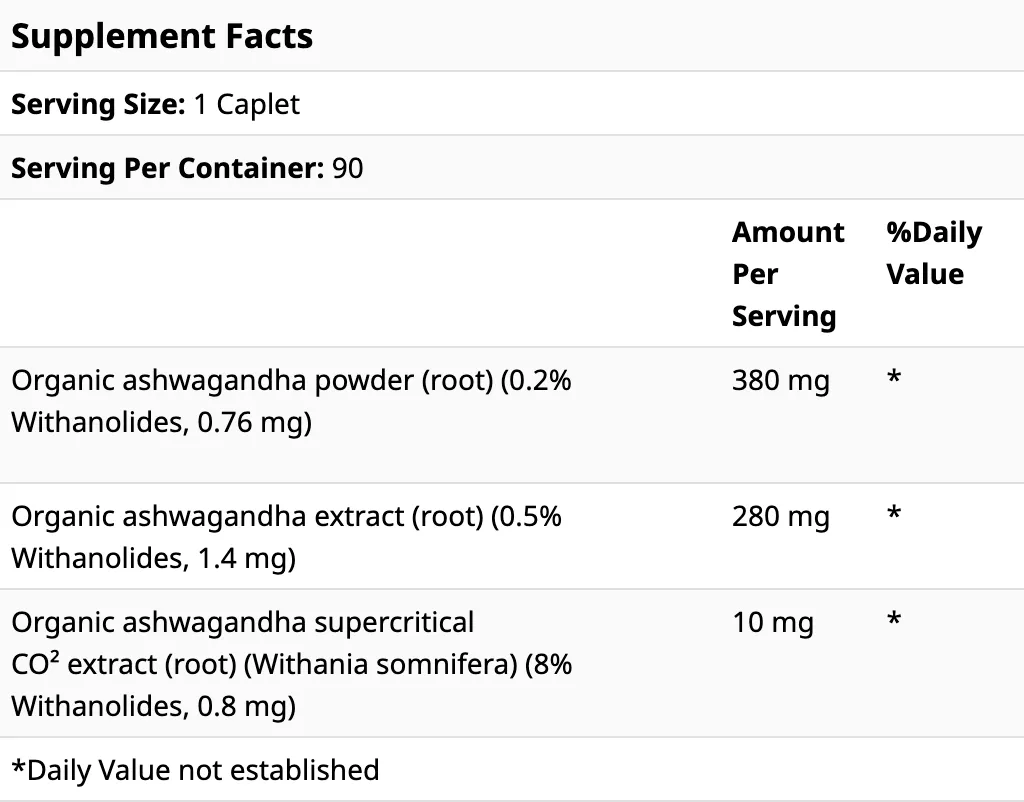Viewport: 1024px width, 802px height.
Task: Click the 90 servings value
Action: 347,168
